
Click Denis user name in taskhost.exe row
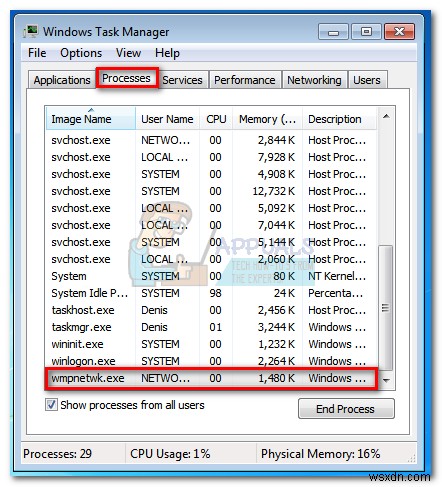pos(154,310)
